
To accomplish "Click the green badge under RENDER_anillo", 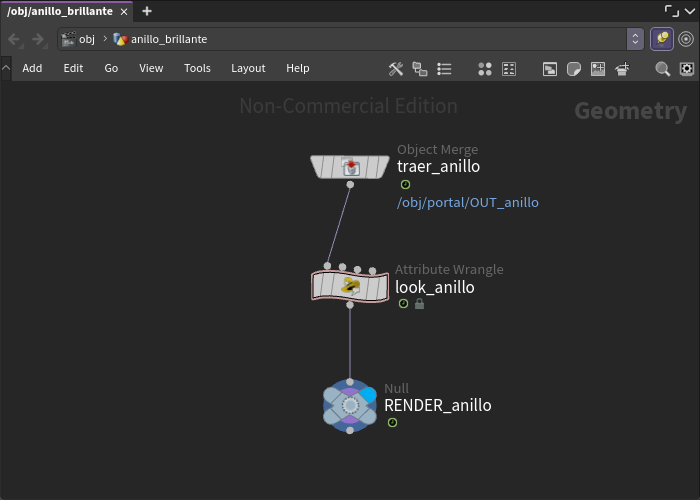I will 392,422.
